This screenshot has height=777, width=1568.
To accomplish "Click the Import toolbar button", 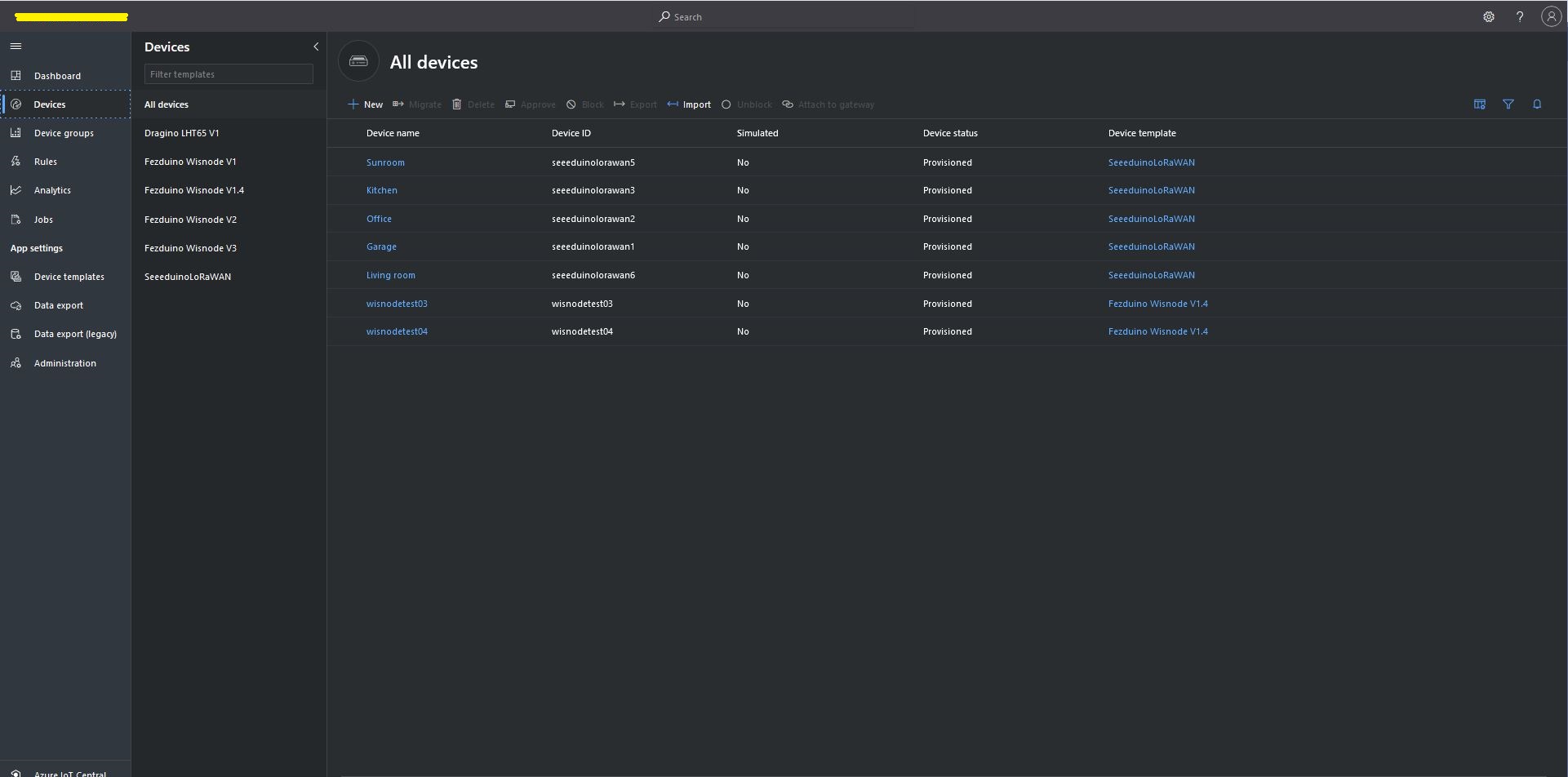I will tap(689, 104).
